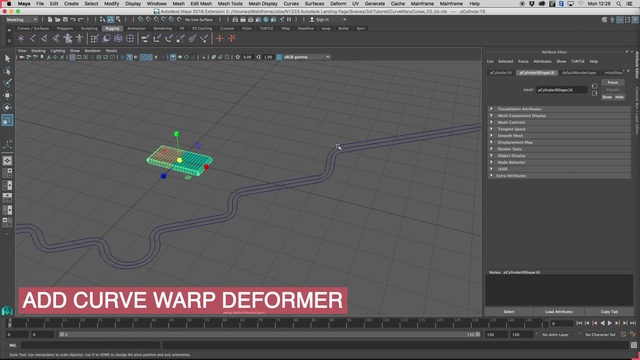640x360 pixels.
Task: Click the Quick Rig character shelf icon
Action: tap(68, 39)
